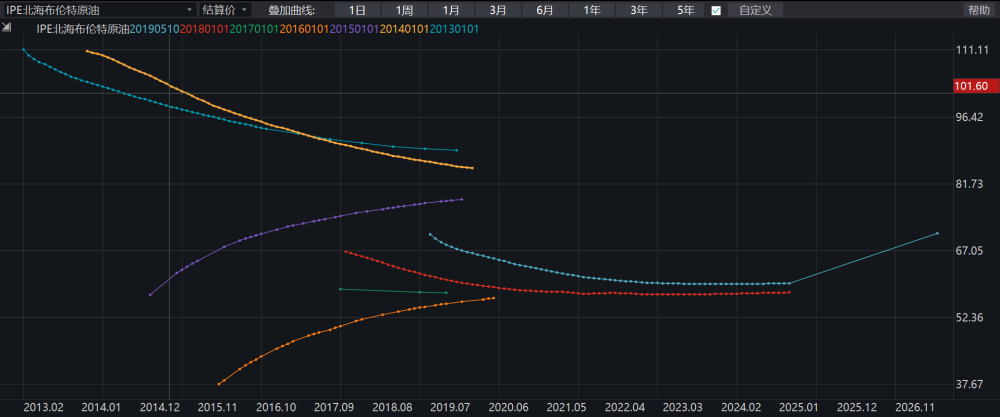This screenshot has height=417, width=1000.
Task: Click the purple 20150101 legend label
Action: (x=354, y=29)
